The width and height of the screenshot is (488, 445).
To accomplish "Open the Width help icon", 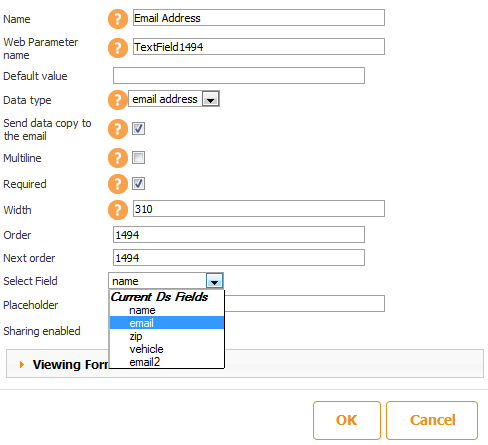I will pos(118,210).
